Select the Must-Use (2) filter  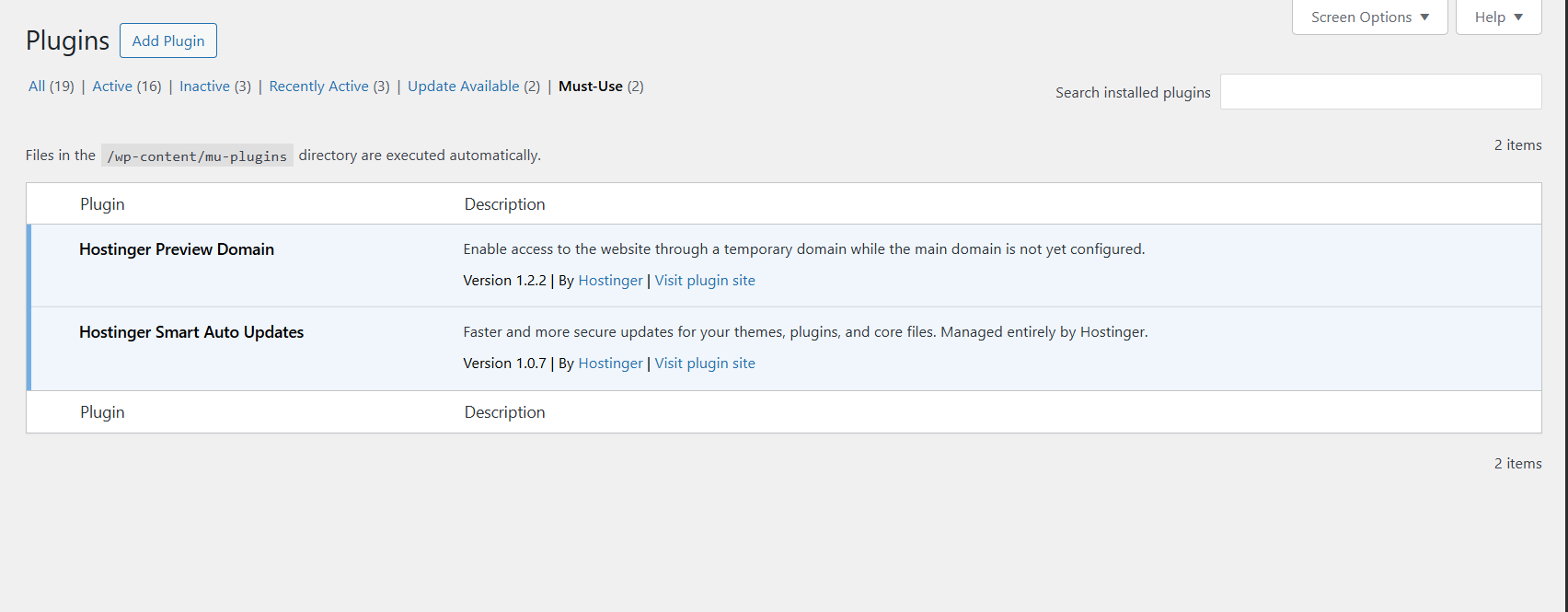coord(600,87)
